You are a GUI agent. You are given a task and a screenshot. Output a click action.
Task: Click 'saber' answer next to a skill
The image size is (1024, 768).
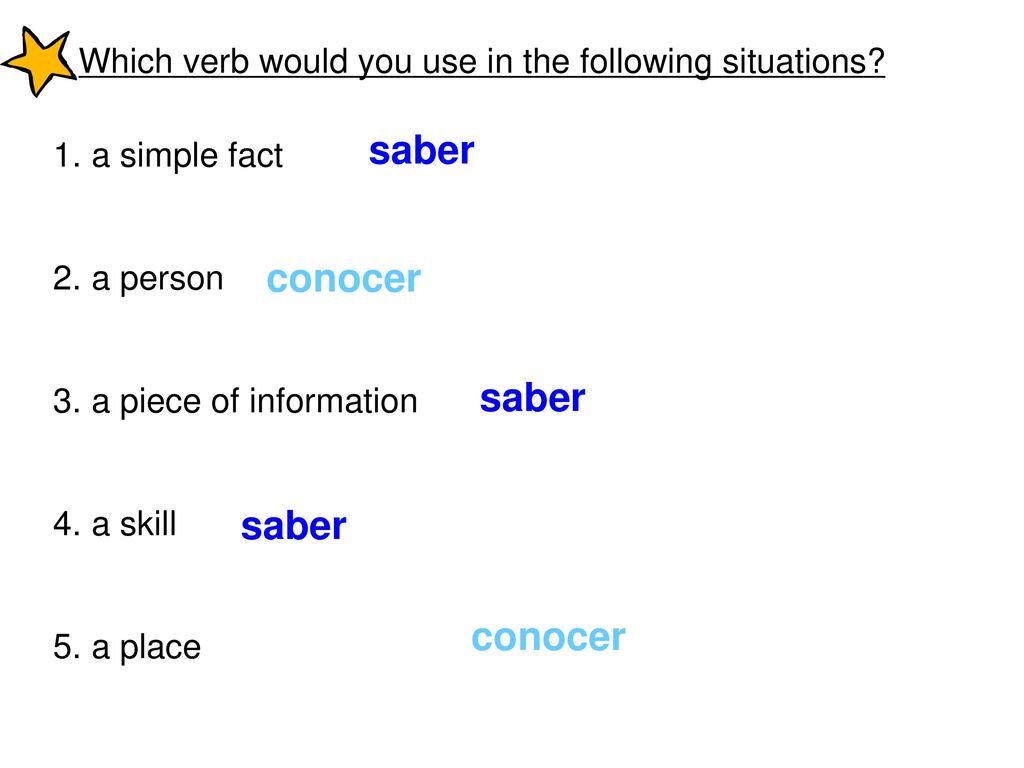coord(293,526)
